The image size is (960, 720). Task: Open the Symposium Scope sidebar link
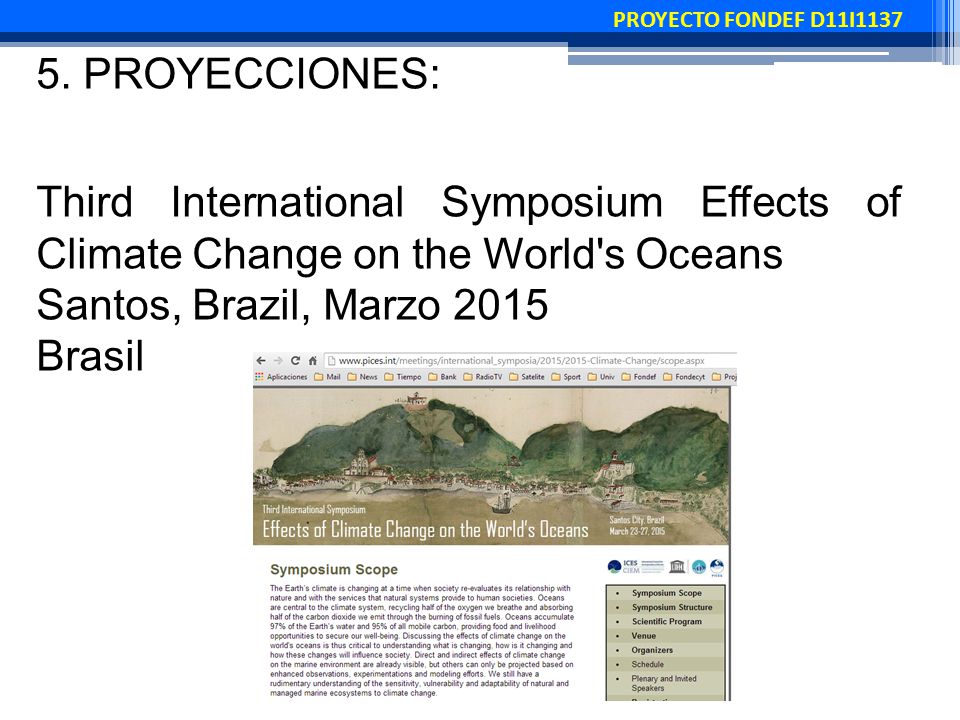667,593
